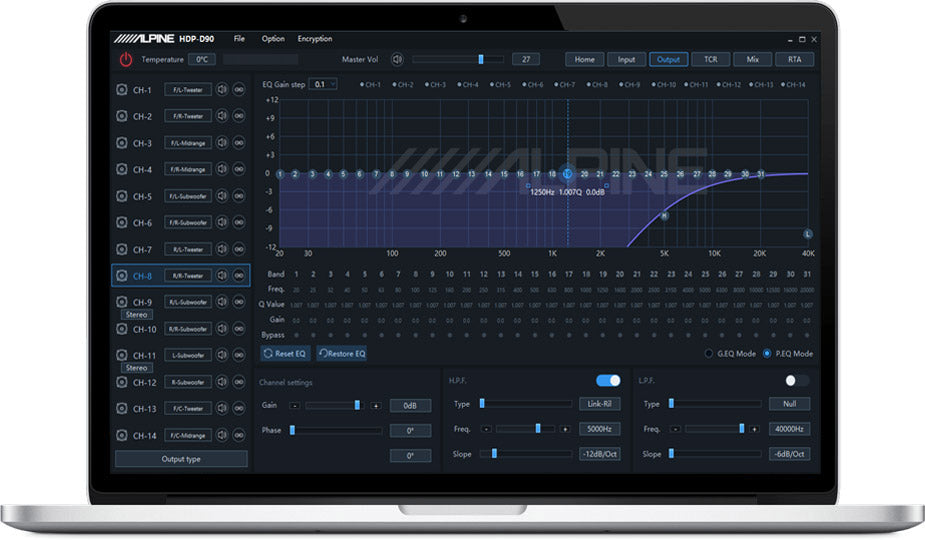Open CH-4 F/R-Midrange output type dropdown
The width and height of the screenshot is (925, 540).
click(x=188, y=169)
